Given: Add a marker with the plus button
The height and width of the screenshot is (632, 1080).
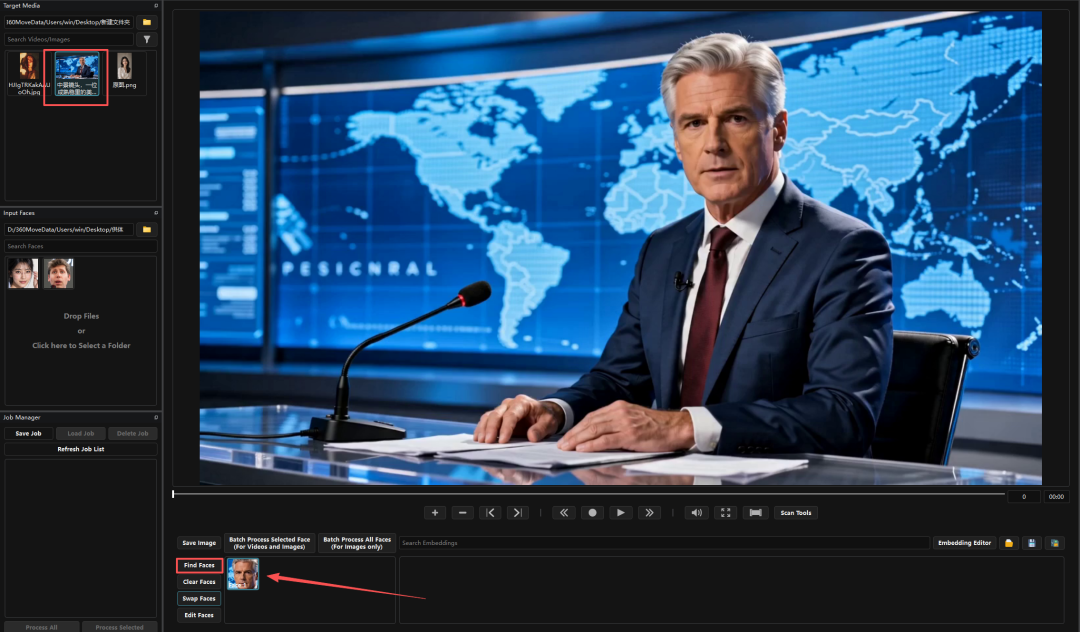Looking at the screenshot, I should point(435,513).
